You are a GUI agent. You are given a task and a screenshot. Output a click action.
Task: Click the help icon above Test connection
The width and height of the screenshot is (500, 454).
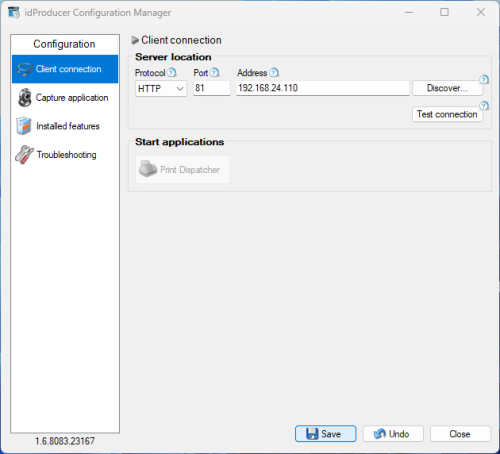(484, 106)
